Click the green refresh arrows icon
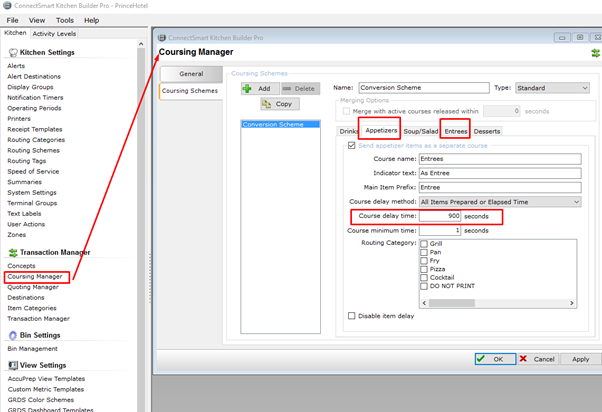The height and width of the screenshot is (412, 602). pos(594,52)
